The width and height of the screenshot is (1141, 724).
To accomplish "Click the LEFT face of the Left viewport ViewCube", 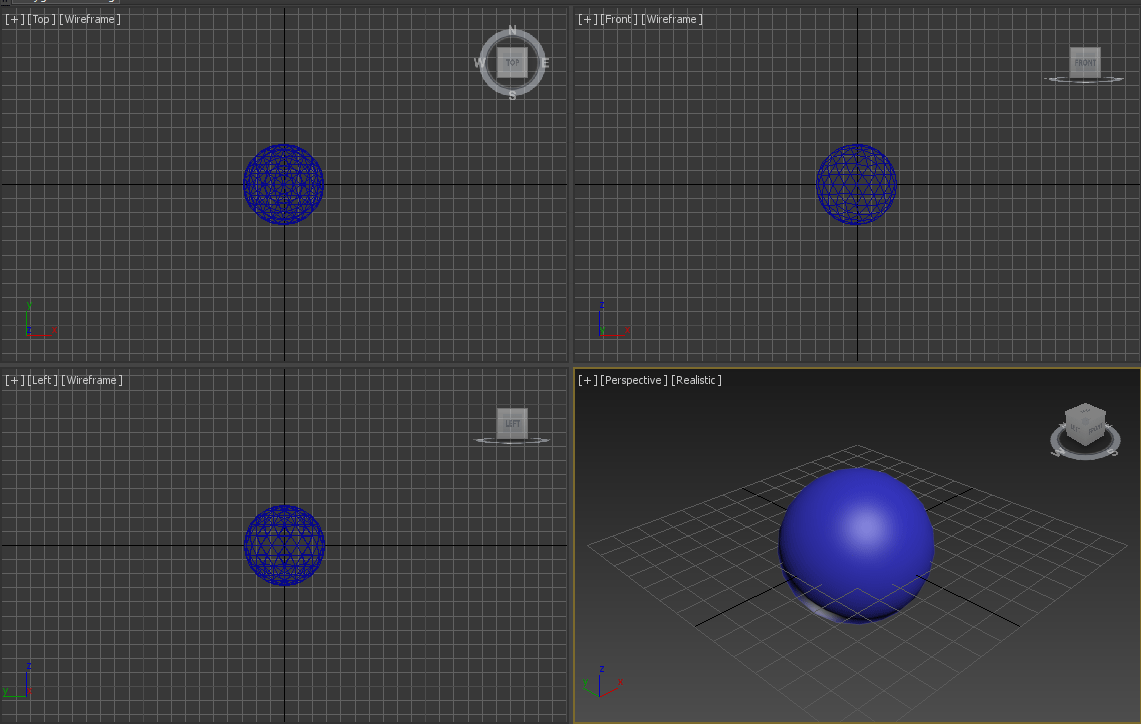I will point(512,423).
